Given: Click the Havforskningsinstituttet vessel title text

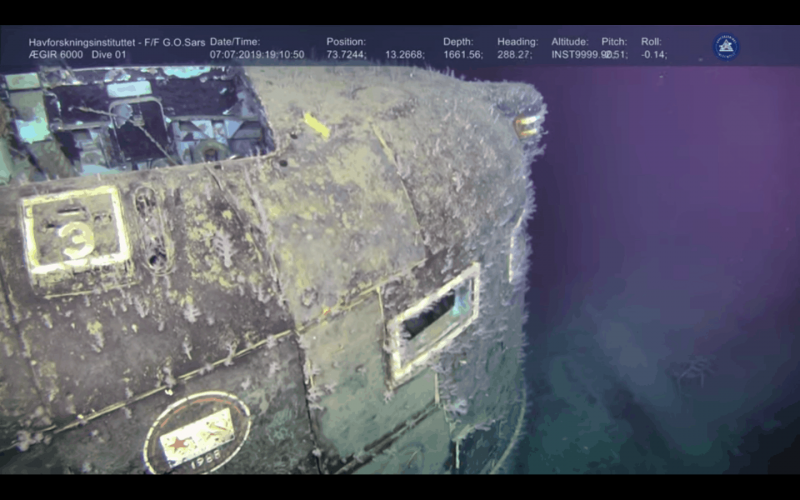Looking at the screenshot, I should click(115, 42).
